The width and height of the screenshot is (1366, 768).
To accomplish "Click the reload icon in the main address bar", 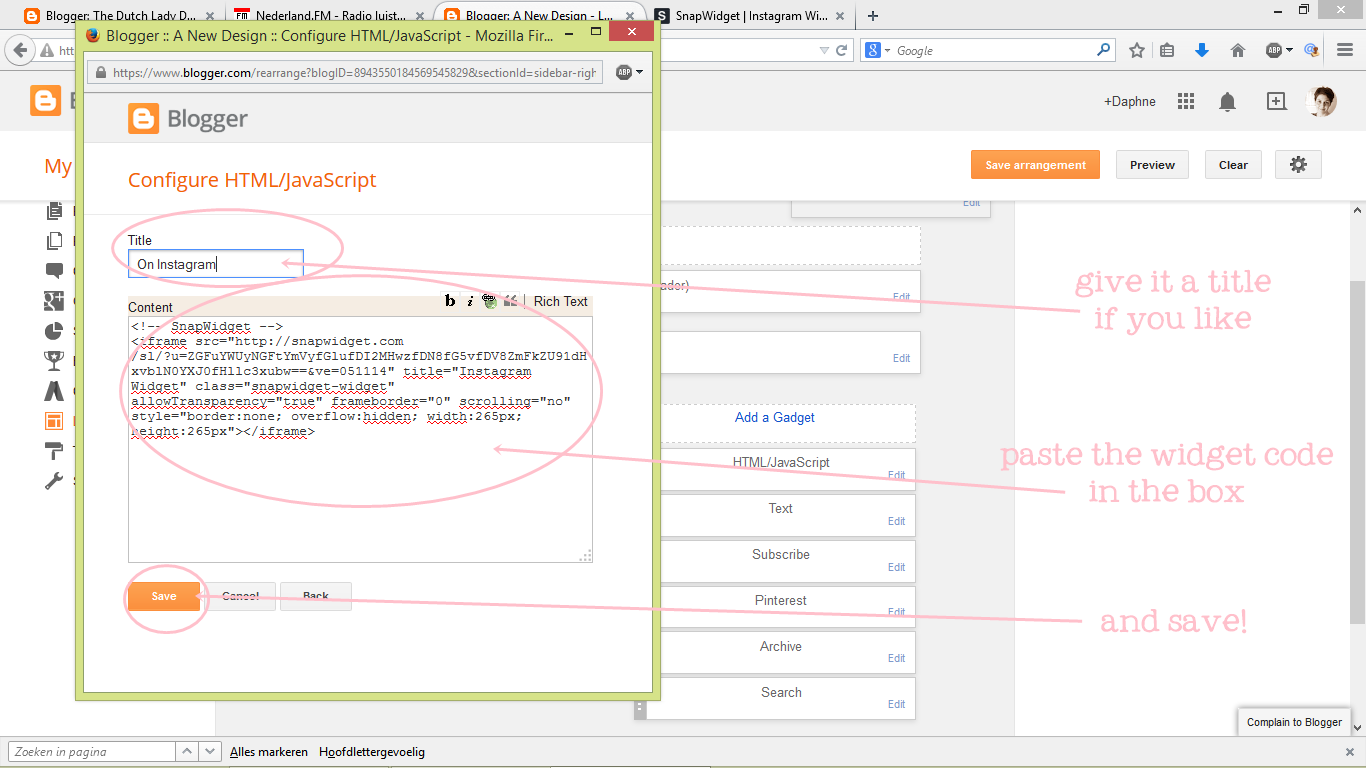I will click(x=842, y=50).
